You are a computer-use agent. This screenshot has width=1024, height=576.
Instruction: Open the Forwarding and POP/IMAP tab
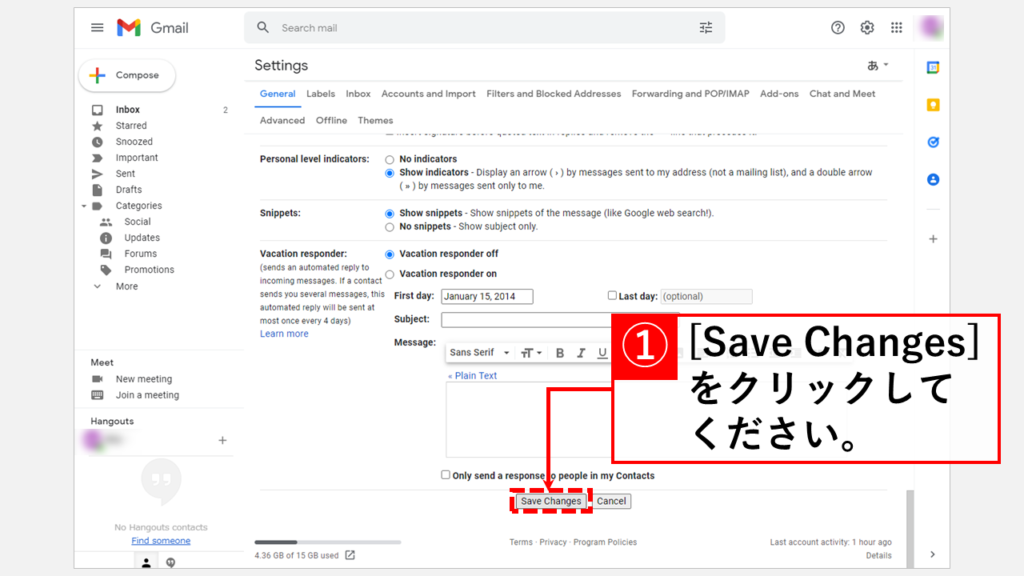690,94
